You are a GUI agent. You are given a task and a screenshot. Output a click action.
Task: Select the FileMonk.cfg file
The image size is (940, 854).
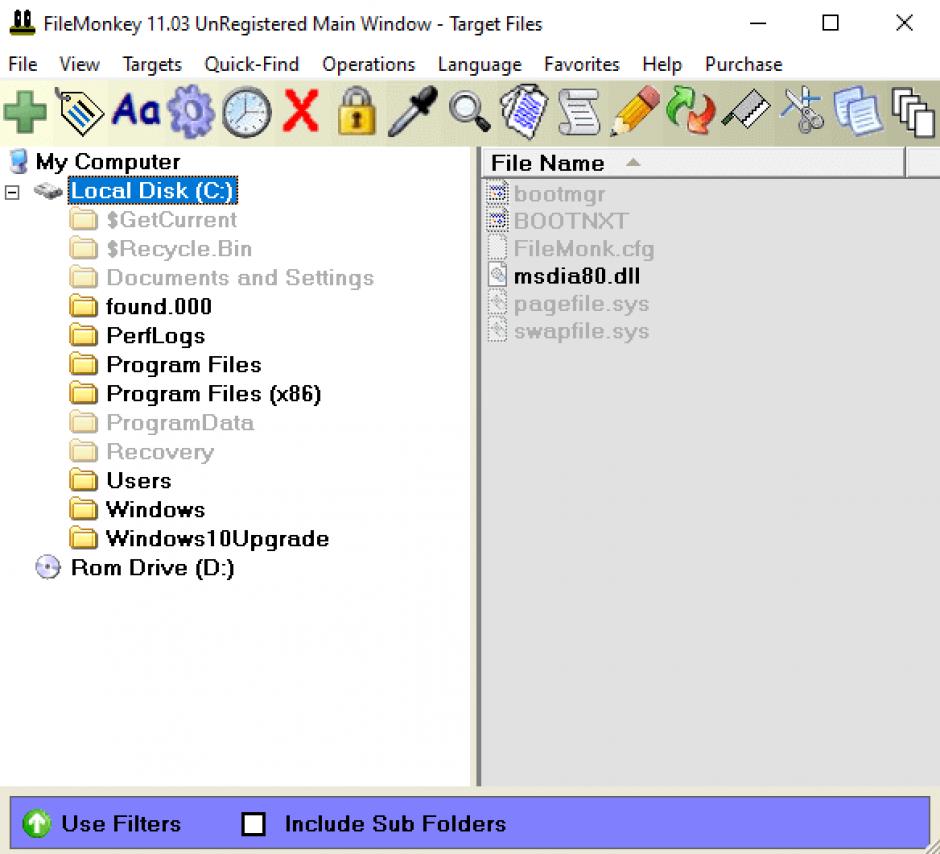584,249
